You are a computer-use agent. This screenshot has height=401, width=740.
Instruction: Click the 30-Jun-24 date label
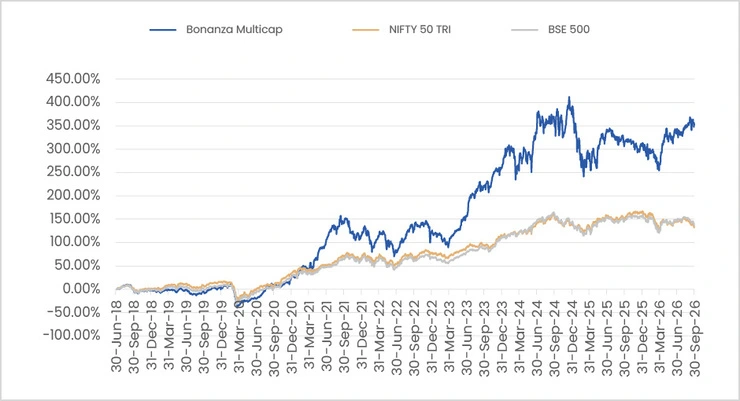537,336
